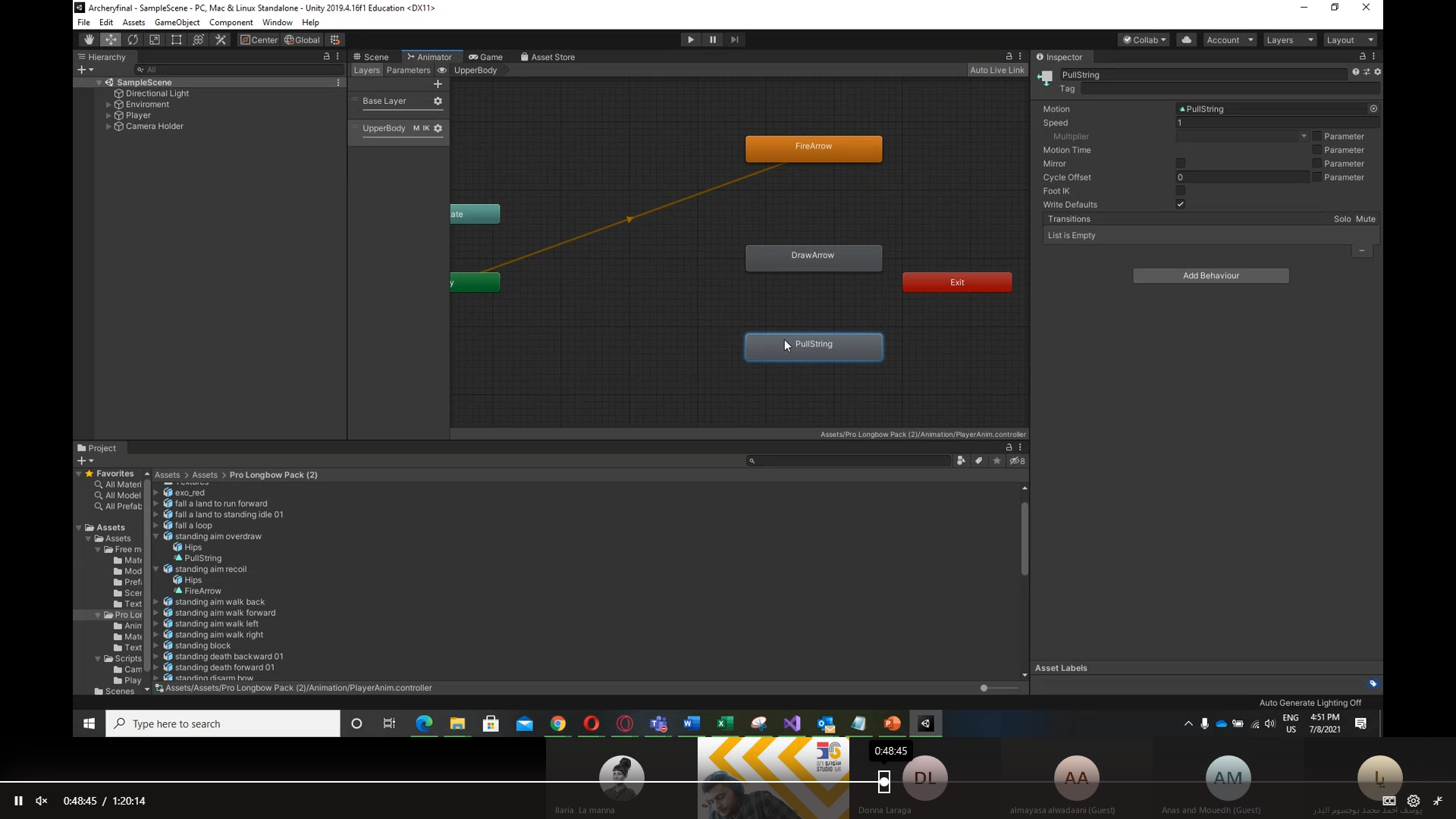The image size is (1456, 819).
Task: Switch to animator Parameters tab
Action: pyautogui.click(x=408, y=71)
